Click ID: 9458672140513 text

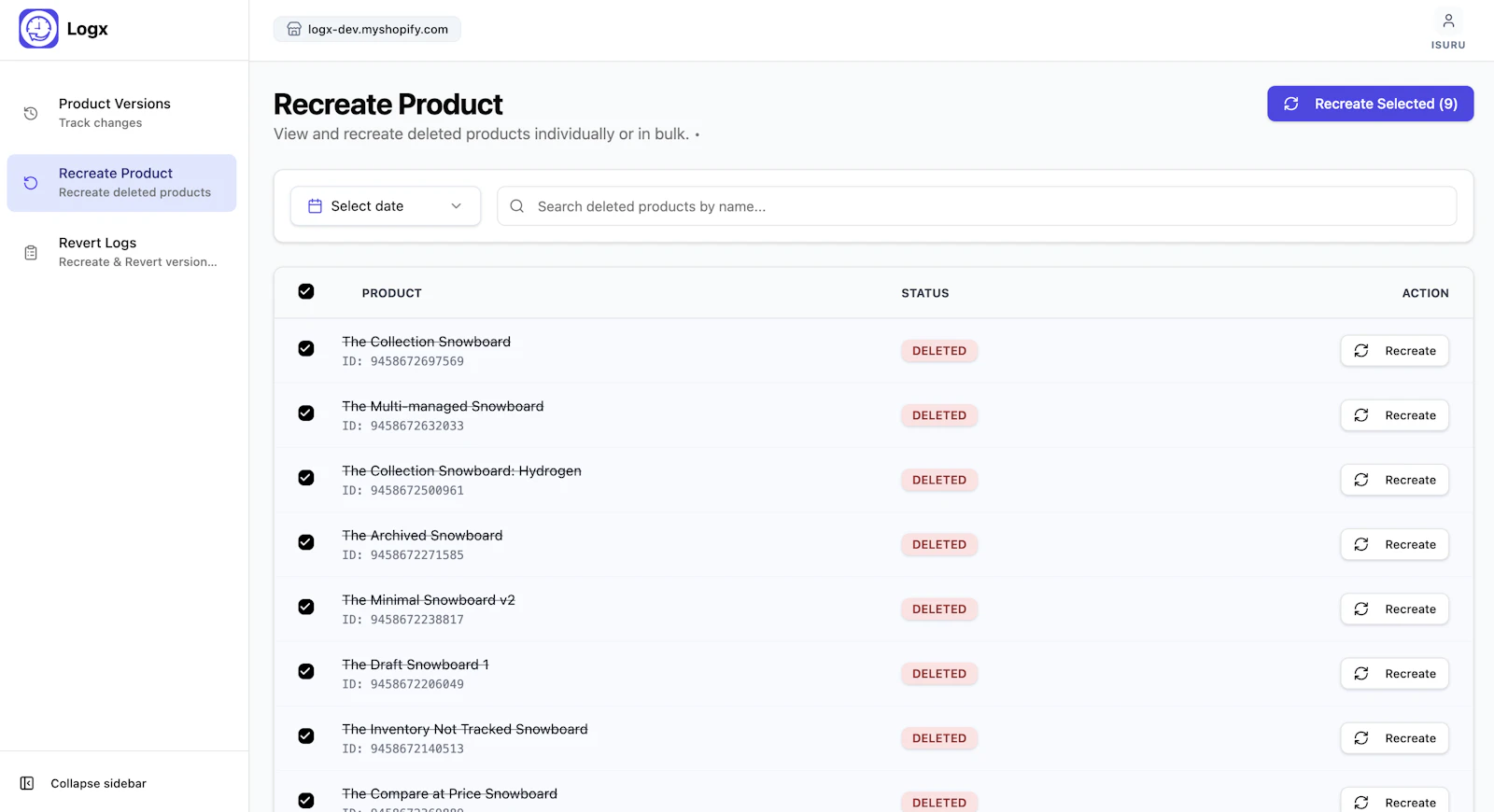(402, 749)
